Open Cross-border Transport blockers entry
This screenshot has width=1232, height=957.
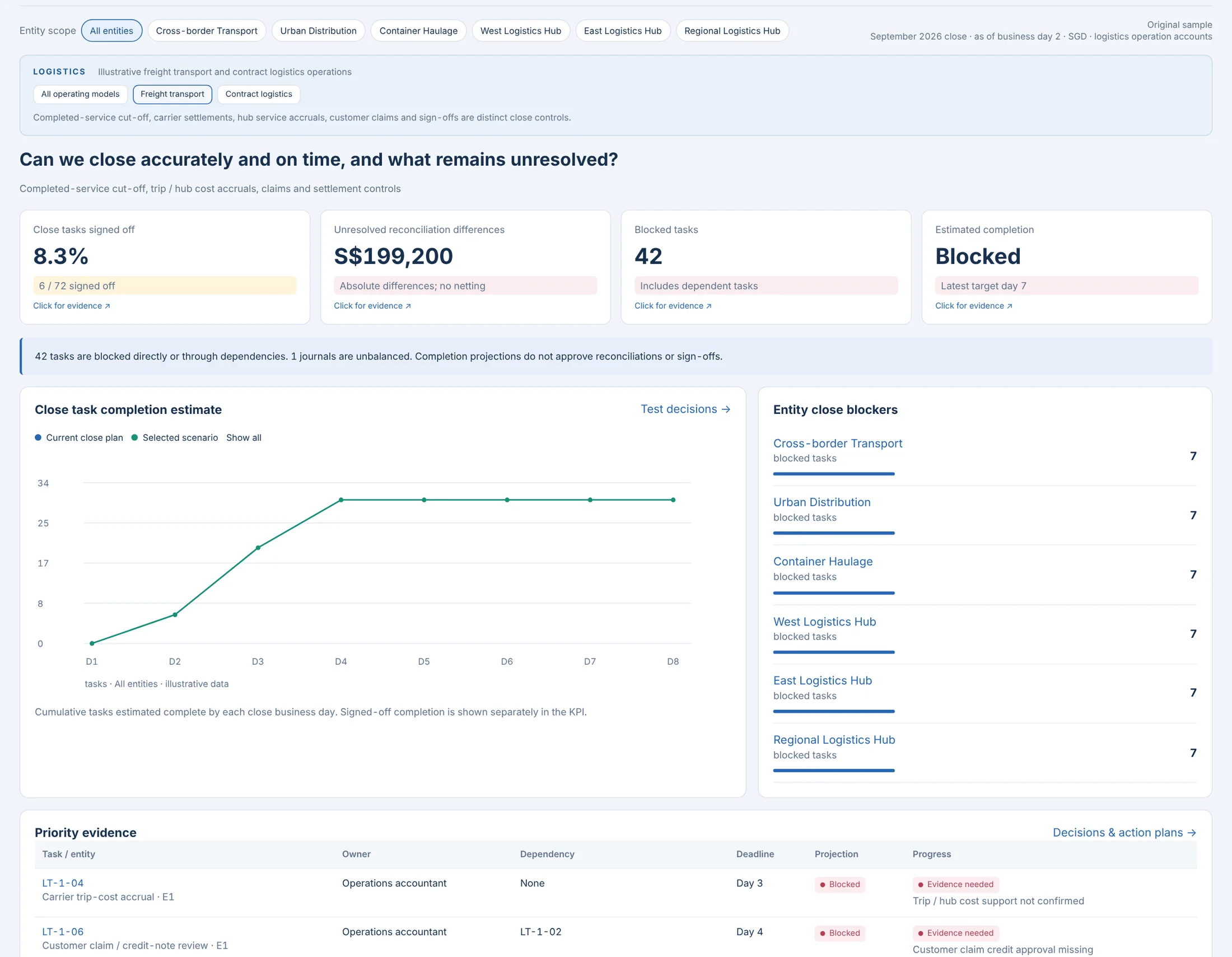coord(838,444)
